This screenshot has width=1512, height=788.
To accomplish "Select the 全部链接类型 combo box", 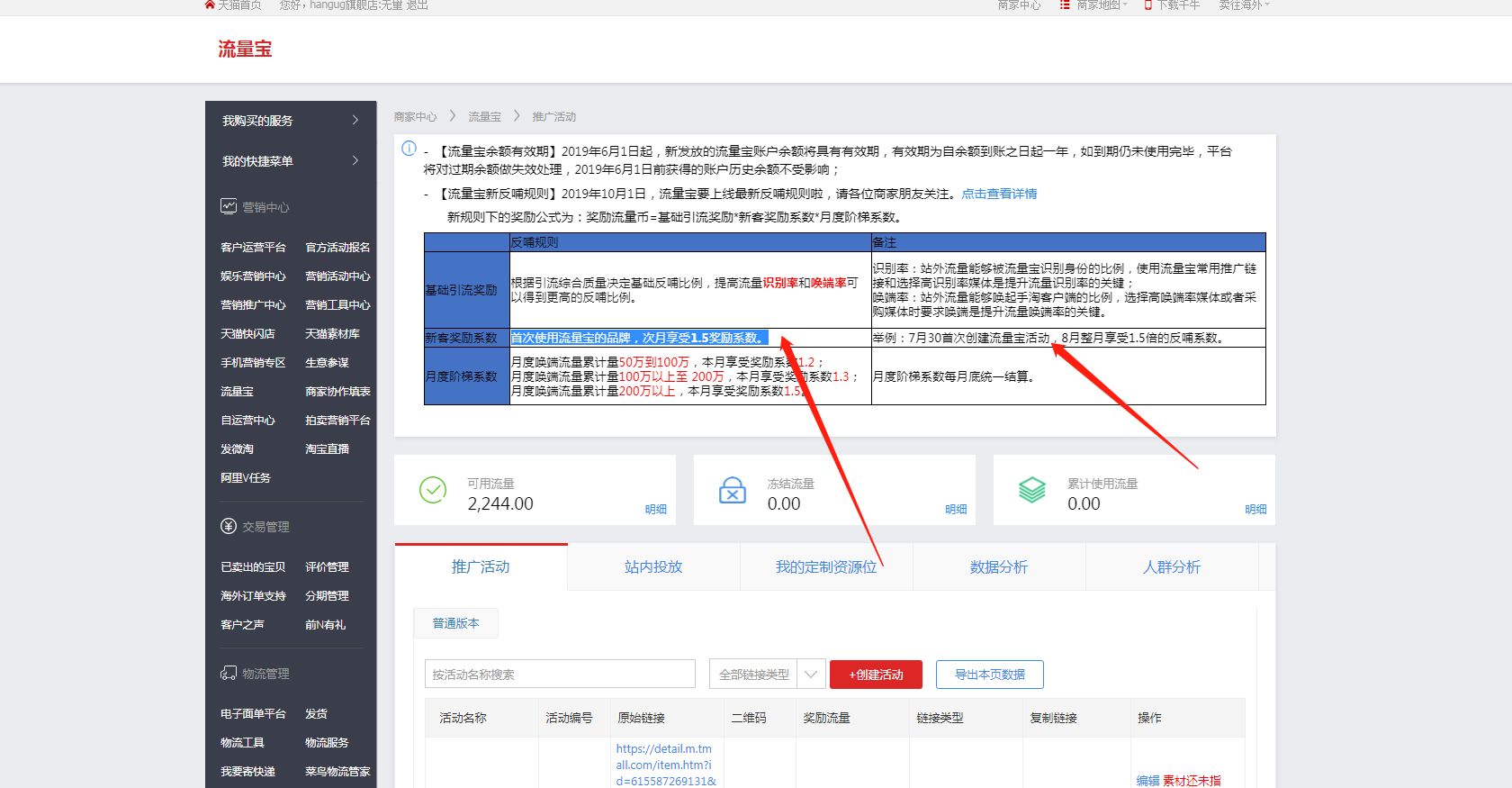I will tap(767, 674).
